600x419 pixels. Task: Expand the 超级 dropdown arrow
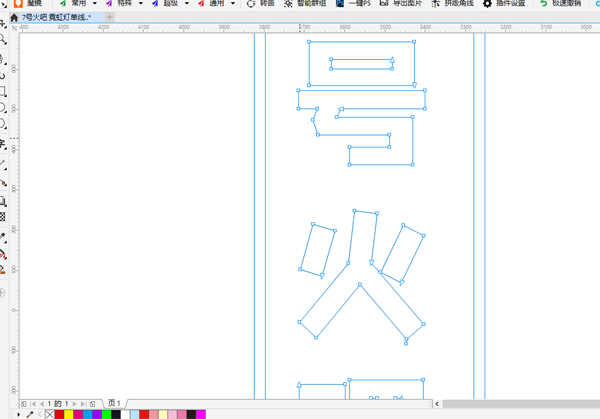click(x=187, y=3)
